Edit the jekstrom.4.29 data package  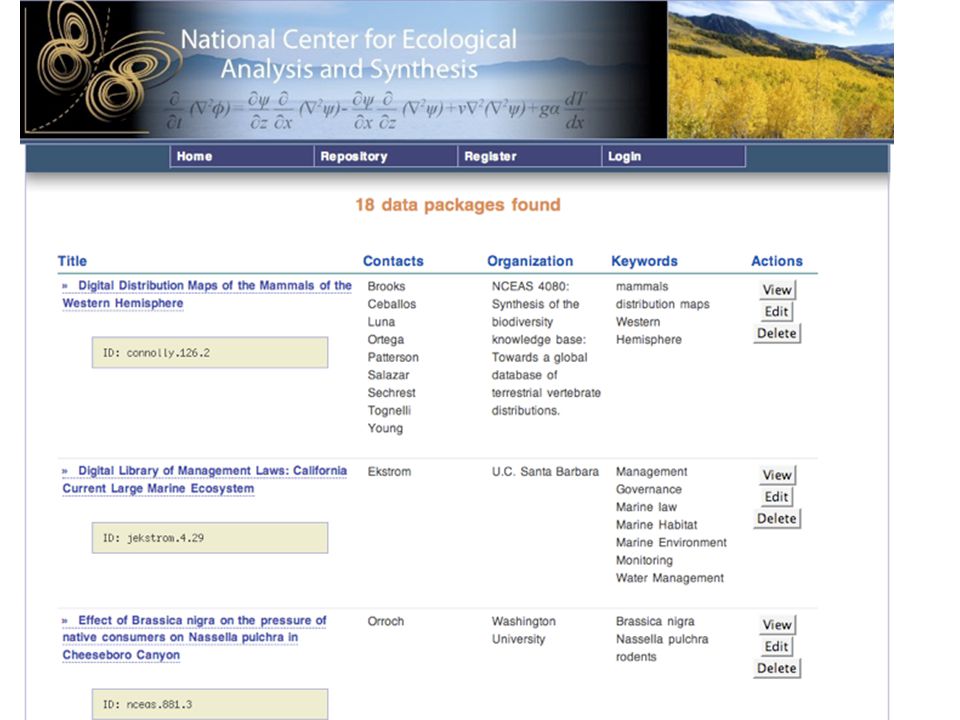pos(776,497)
